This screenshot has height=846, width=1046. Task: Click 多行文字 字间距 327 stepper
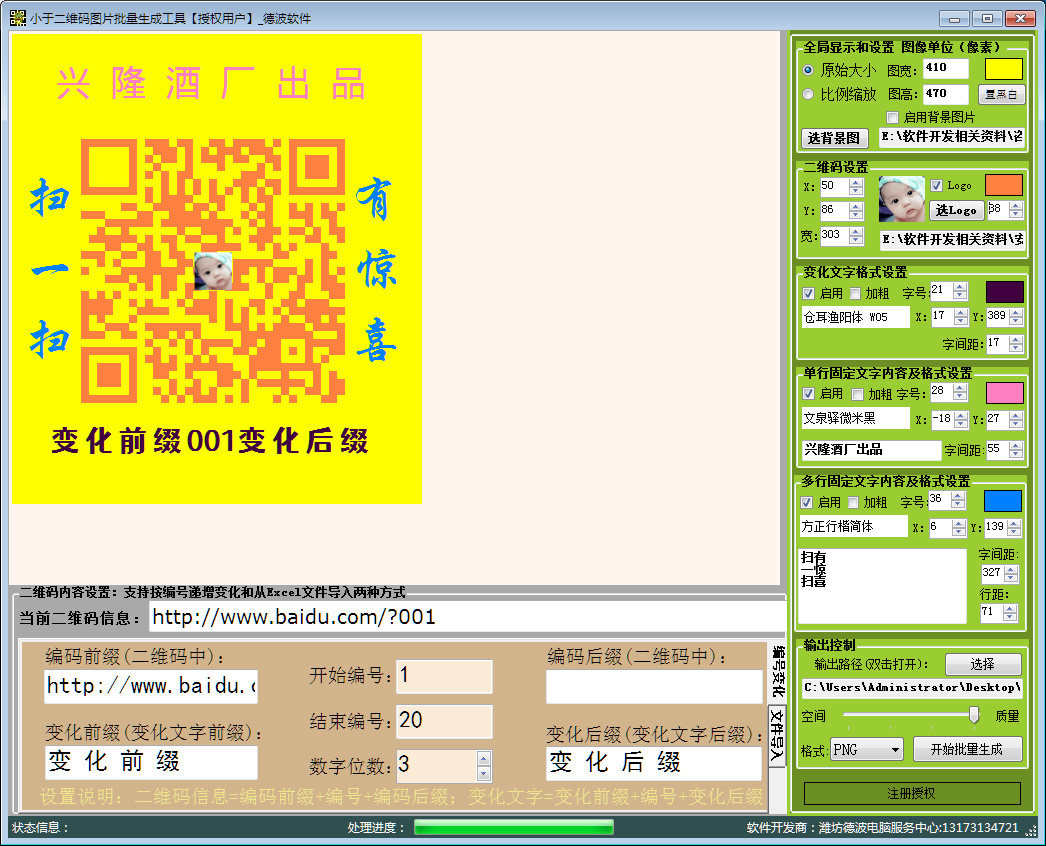(x=1011, y=573)
